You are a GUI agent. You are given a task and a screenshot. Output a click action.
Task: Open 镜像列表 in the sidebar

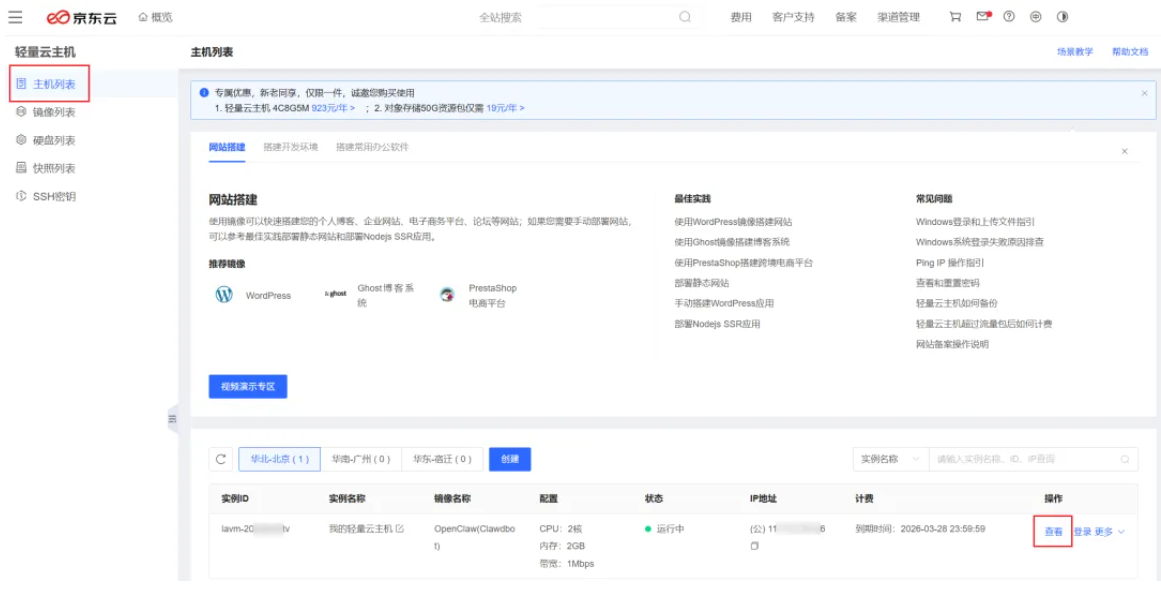[x=53, y=112]
